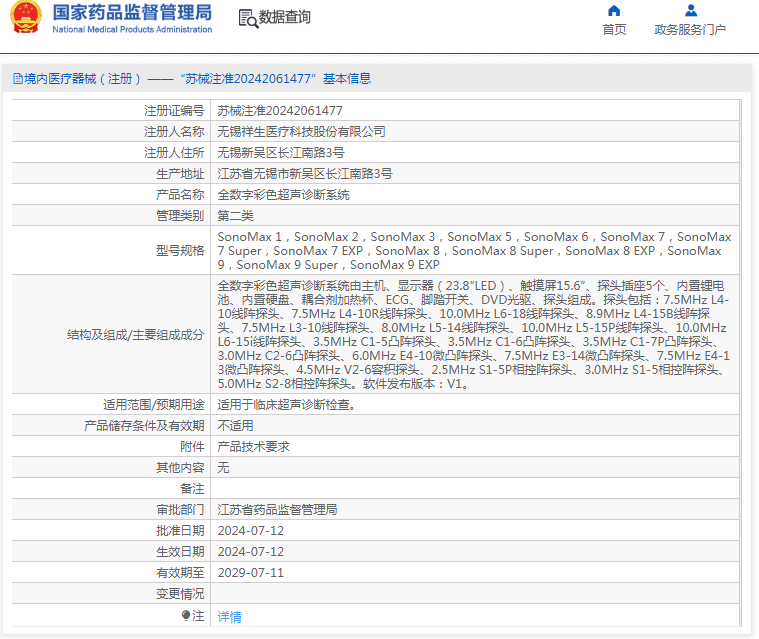
Task: Click production address 江苏省无锡市新吴区长江南路3号
Action: click(305, 174)
